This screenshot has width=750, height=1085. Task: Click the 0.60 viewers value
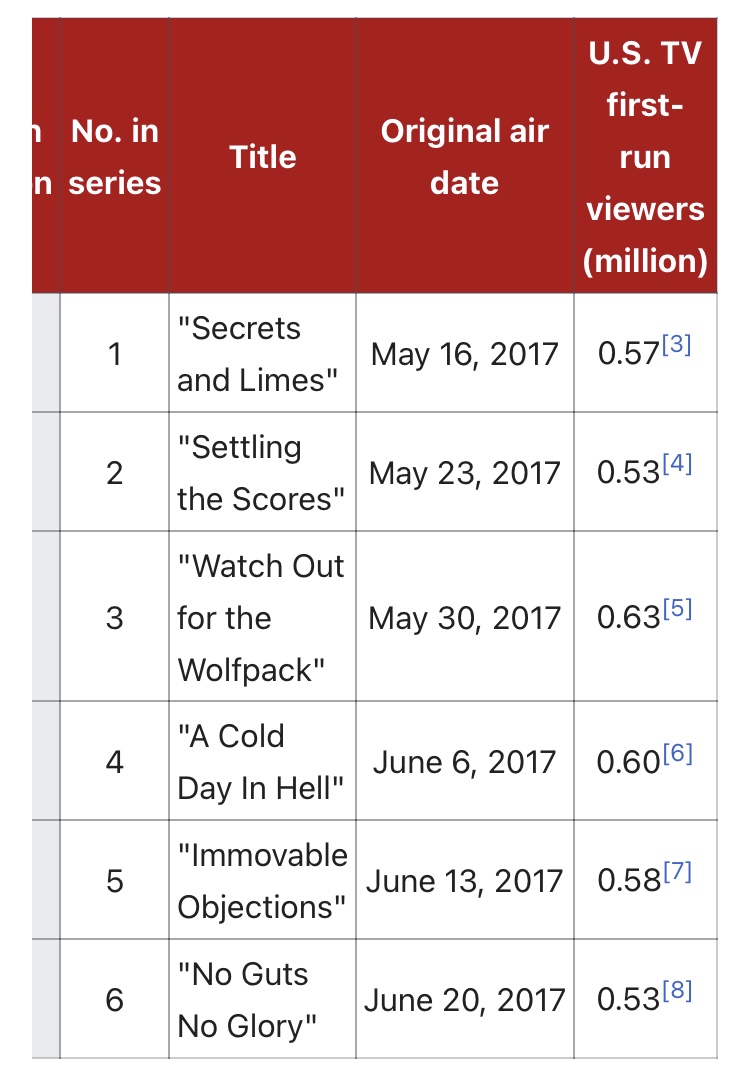pyautogui.click(x=628, y=763)
